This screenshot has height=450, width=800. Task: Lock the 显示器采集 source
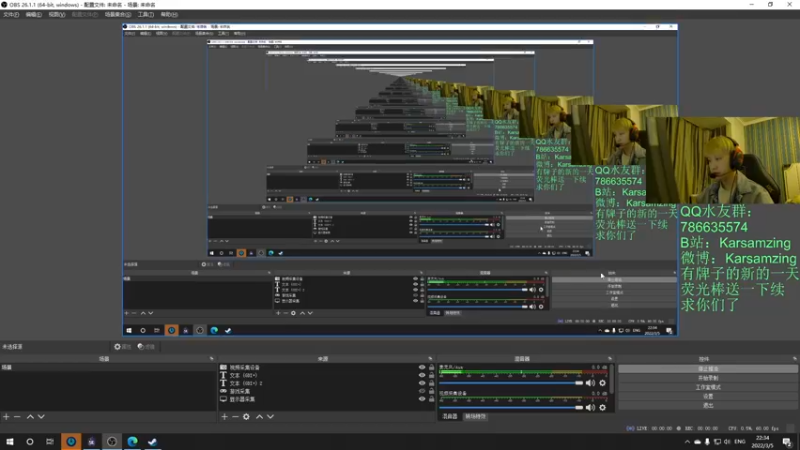point(432,399)
